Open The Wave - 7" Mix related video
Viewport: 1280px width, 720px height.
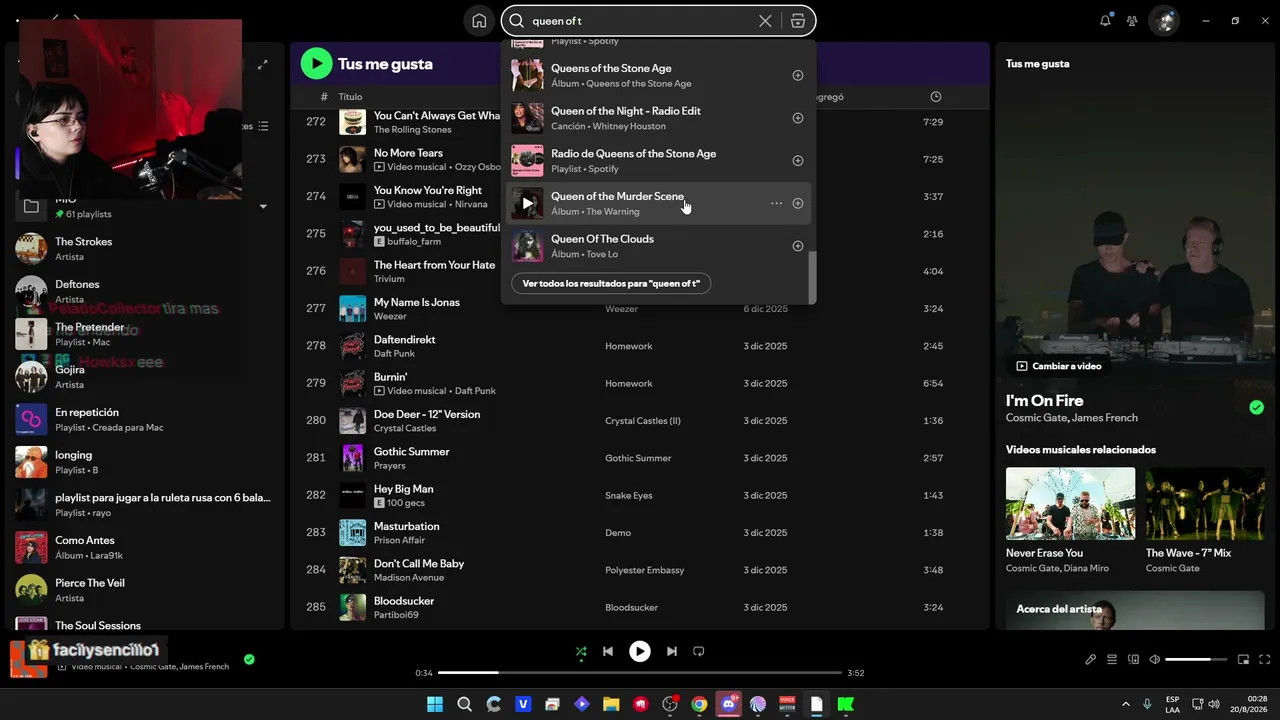(1206, 520)
